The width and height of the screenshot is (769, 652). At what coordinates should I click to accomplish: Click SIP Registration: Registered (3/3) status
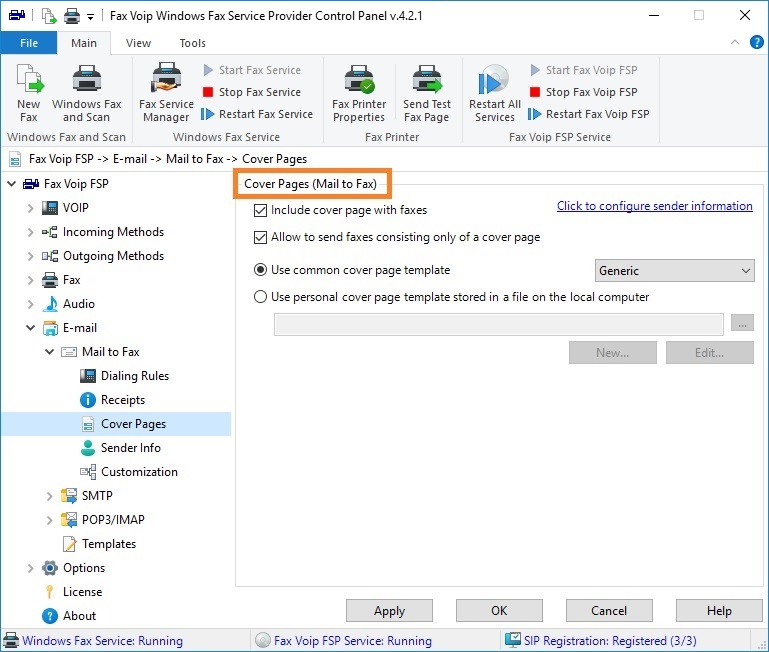pos(610,641)
